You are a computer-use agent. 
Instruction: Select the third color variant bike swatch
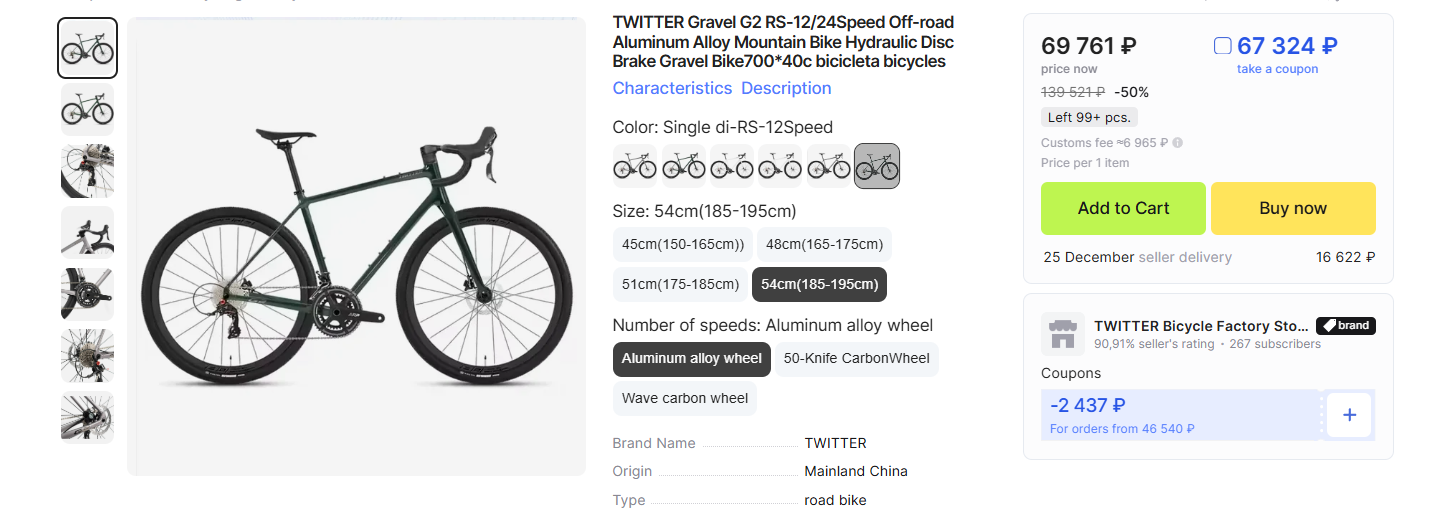[731, 166]
